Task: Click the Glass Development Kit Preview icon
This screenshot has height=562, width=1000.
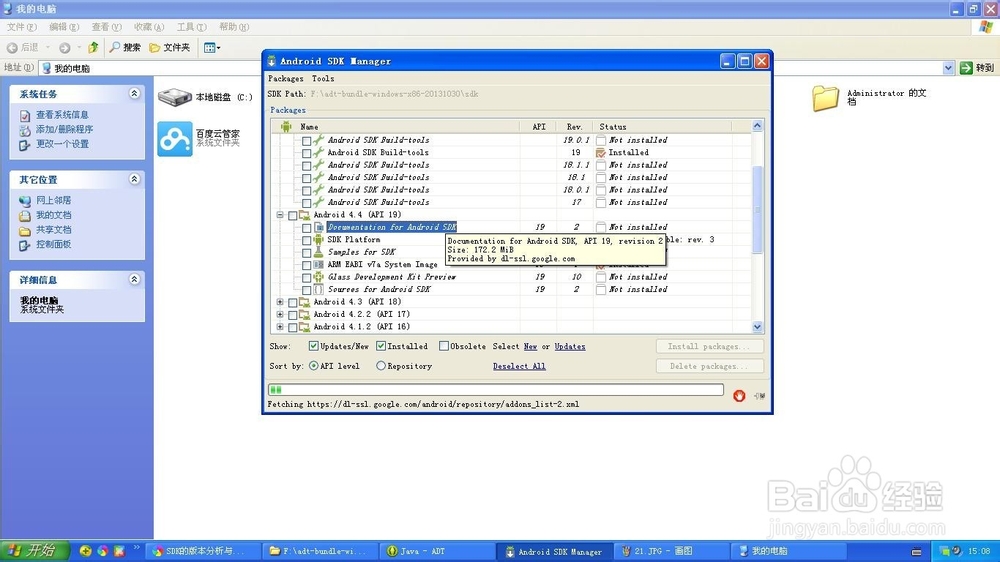Action: 319,277
